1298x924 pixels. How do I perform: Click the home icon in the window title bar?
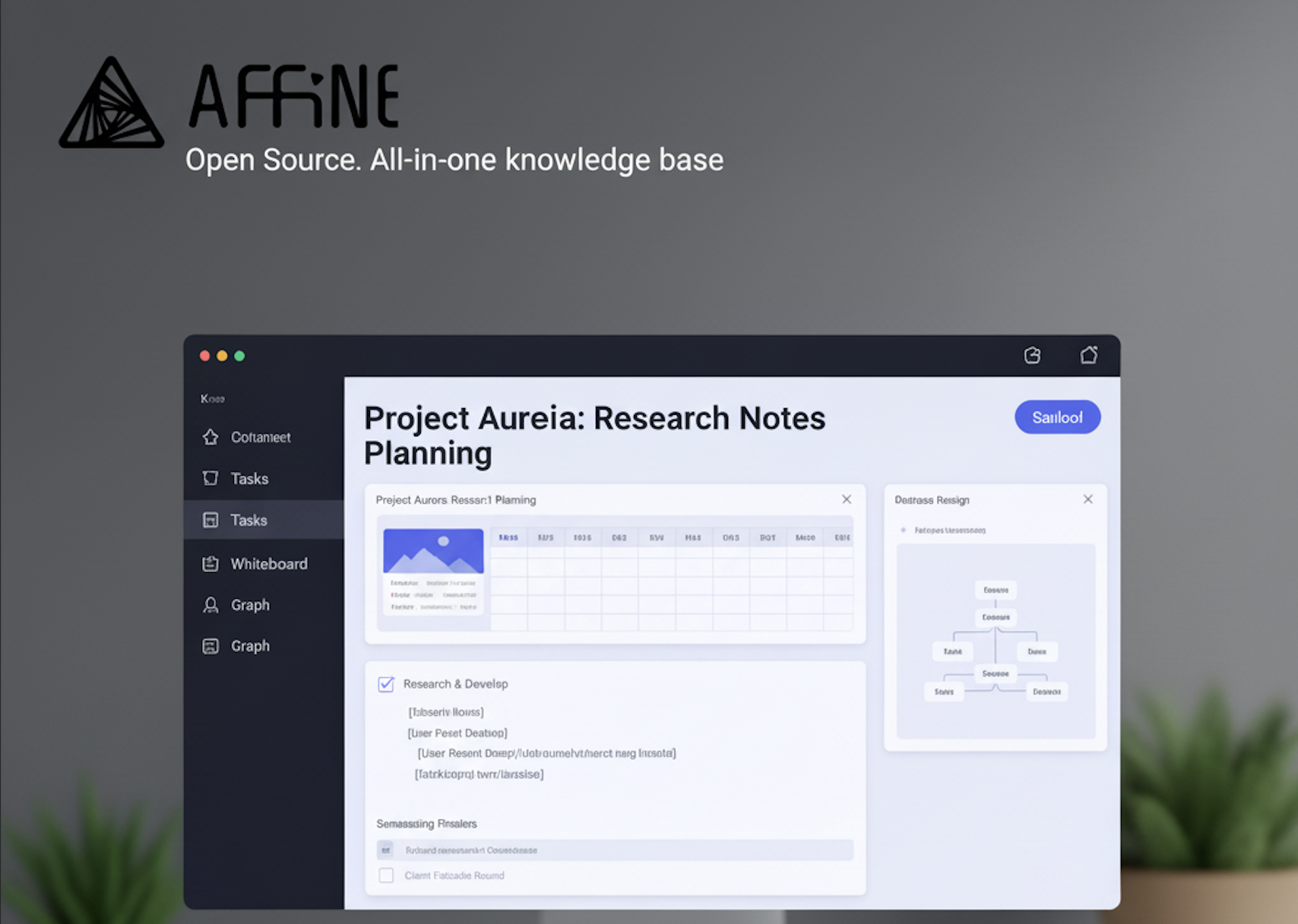(x=1089, y=355)
